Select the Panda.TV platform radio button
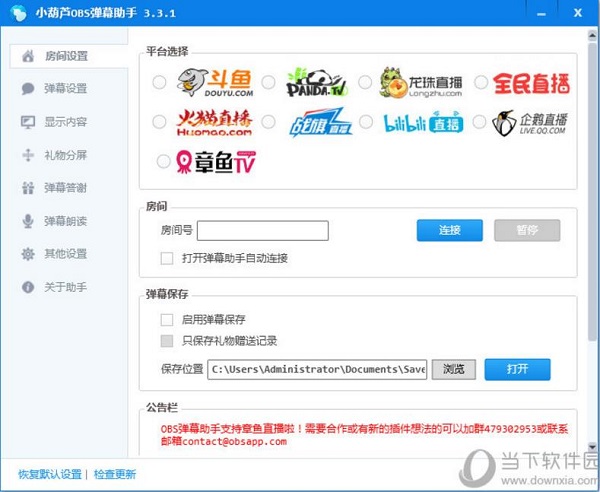600x492 pixels. 268,82
